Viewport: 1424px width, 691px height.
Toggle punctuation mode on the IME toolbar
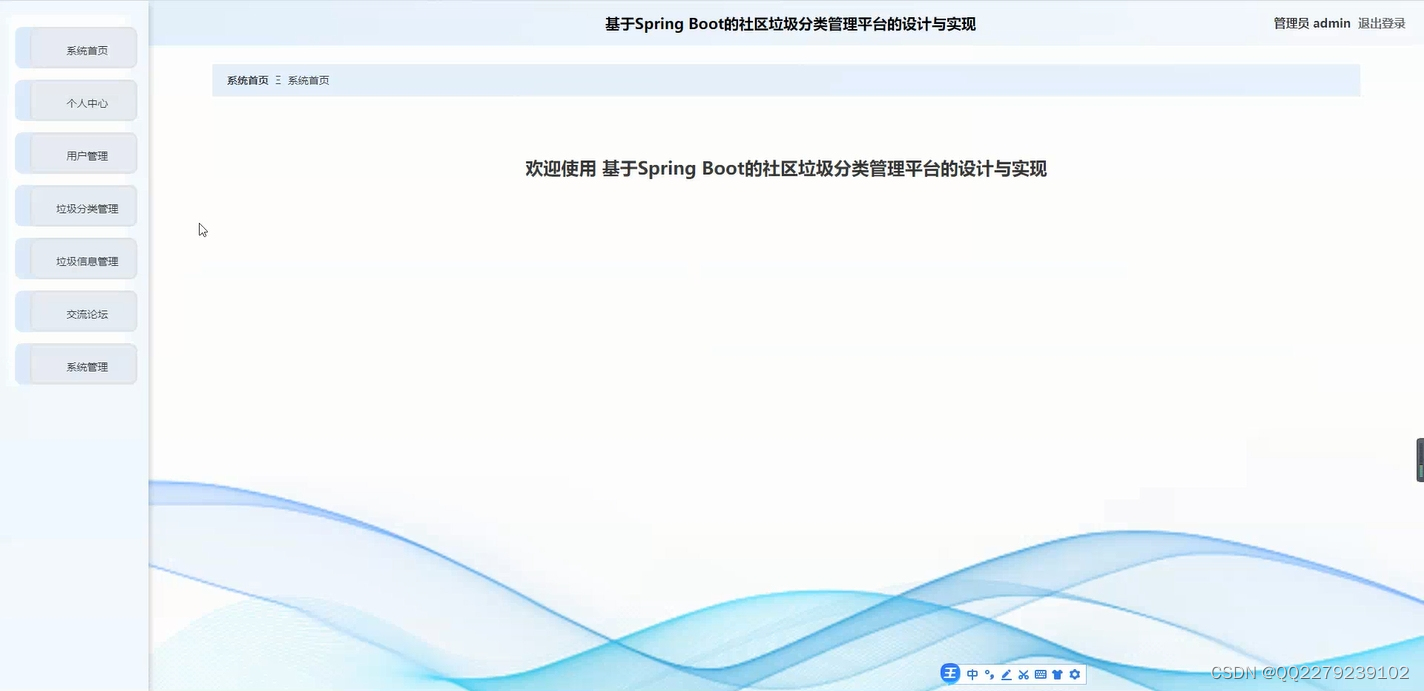(x=989, y=674)
